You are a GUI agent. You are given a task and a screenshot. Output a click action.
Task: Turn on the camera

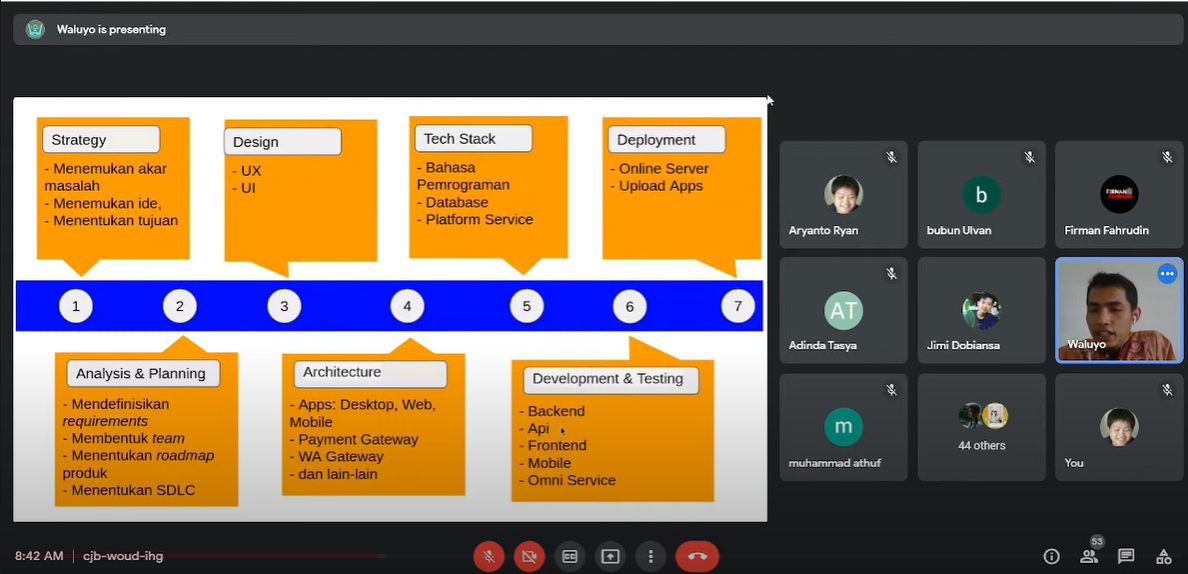[x=529, y=556]
